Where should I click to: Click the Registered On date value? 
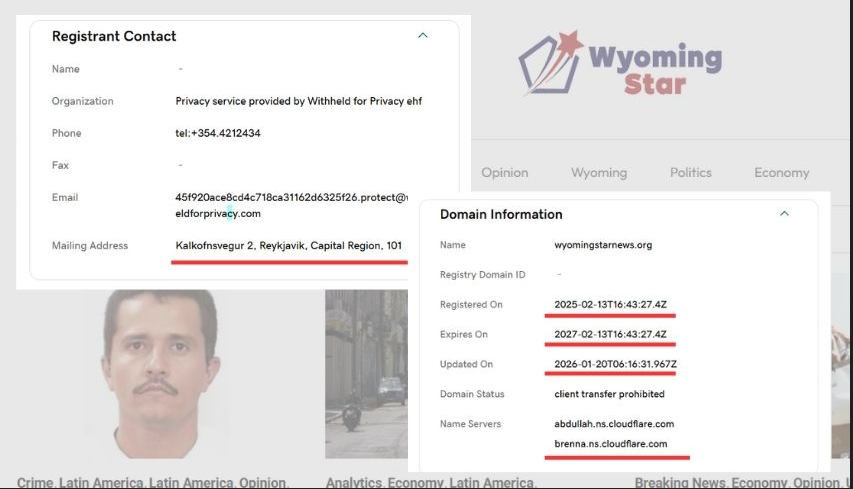click(x=610, y=305)
